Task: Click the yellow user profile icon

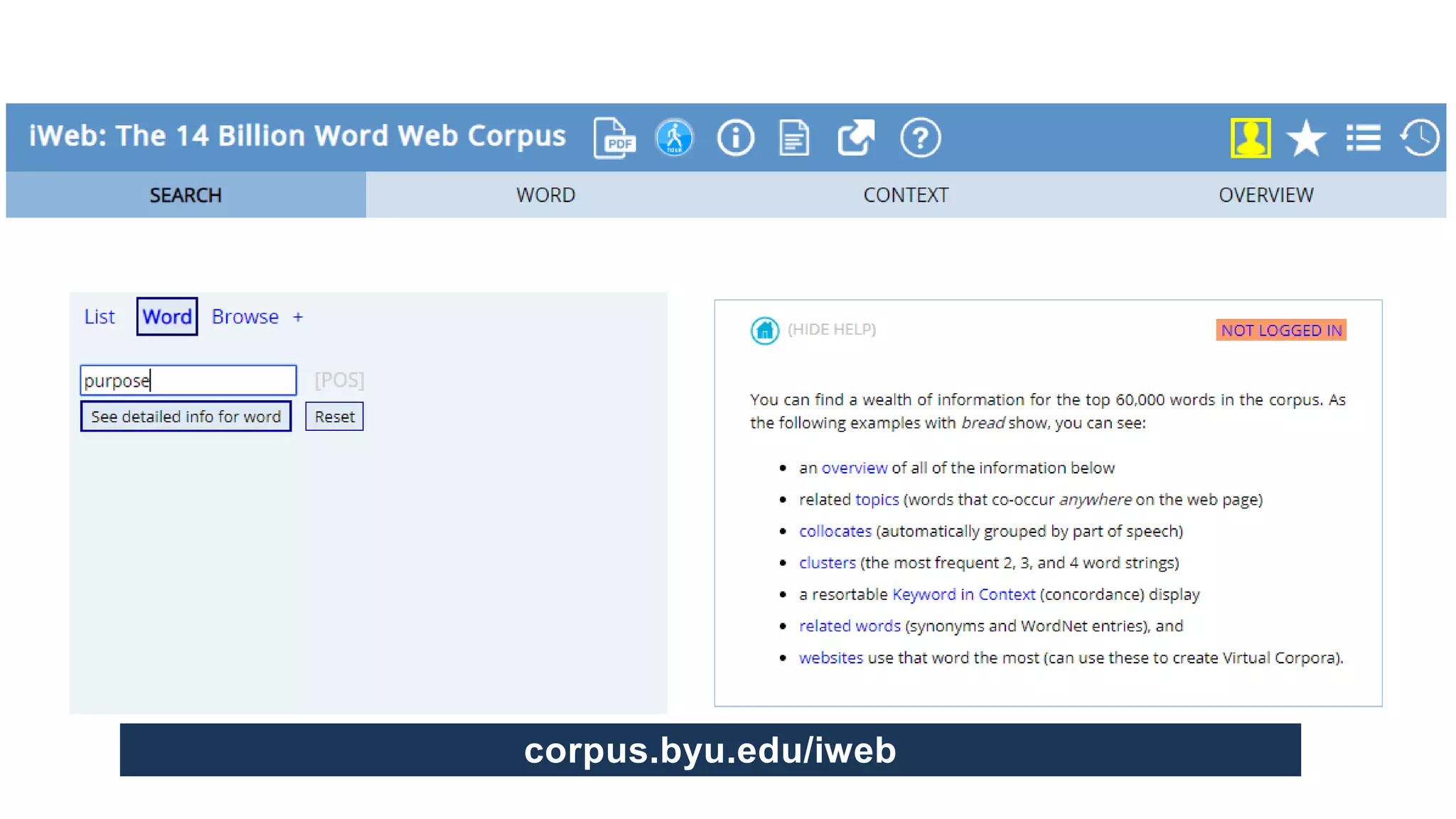Action: [x=1250, y=138]
